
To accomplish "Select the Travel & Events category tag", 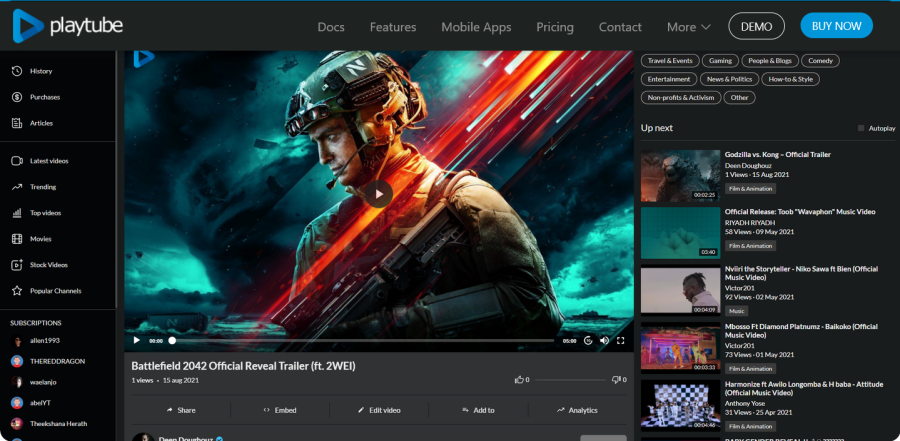I will (670, 61).
